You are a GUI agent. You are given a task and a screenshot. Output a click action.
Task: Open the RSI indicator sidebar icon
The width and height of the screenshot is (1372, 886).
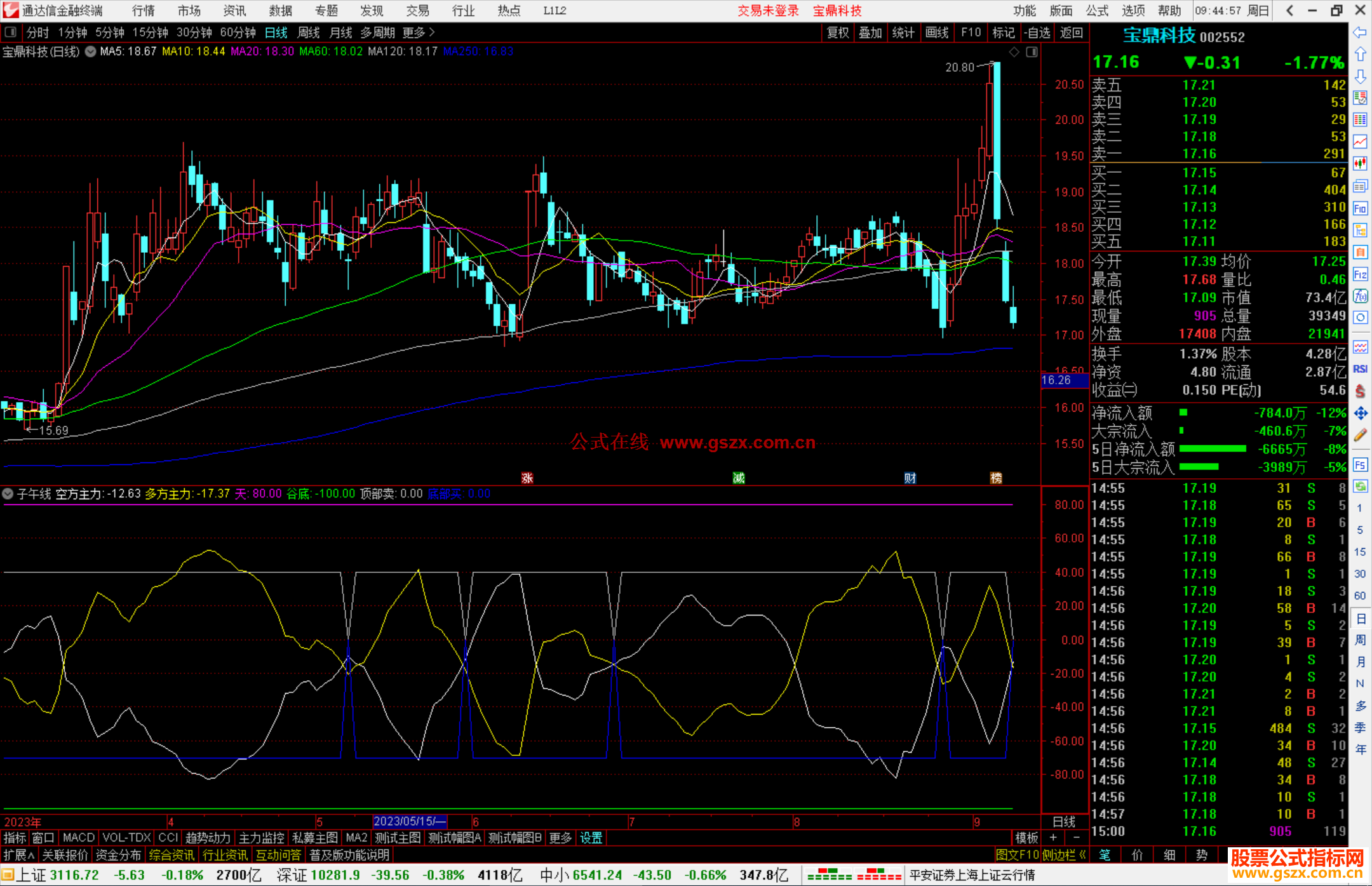pyautogui.click(x=1360, y=369)
